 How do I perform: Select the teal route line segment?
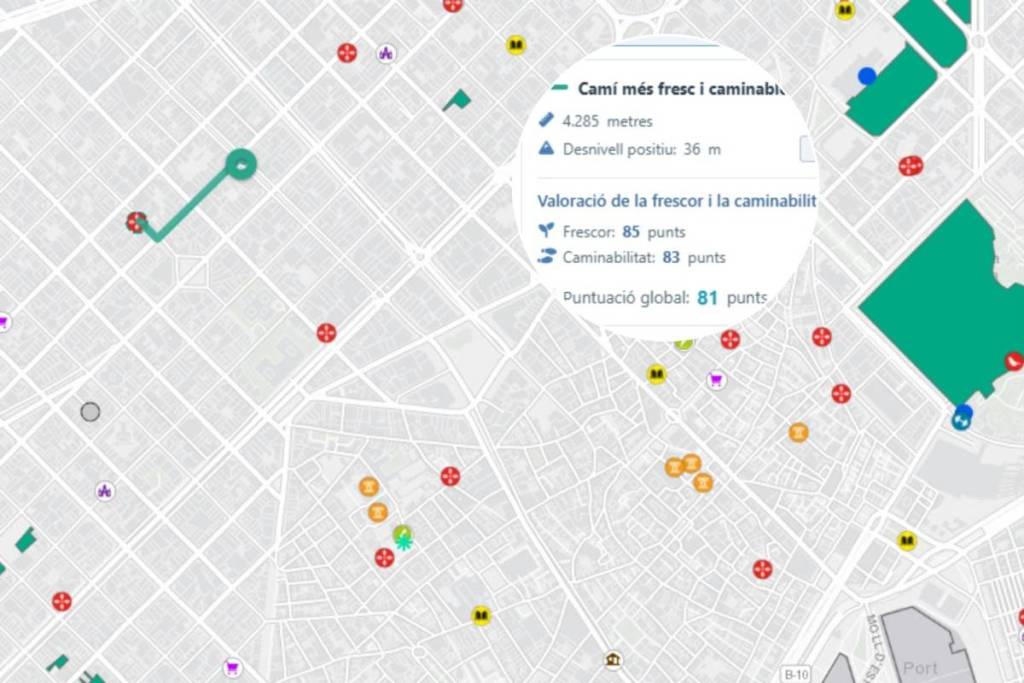pyautogui.click(x=191, y=202)
